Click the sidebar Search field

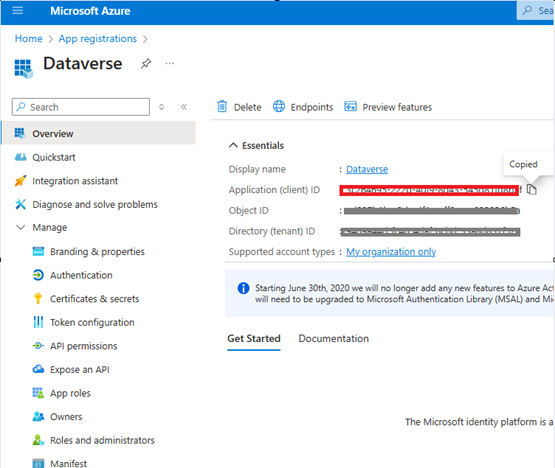(x=81, y=107)
